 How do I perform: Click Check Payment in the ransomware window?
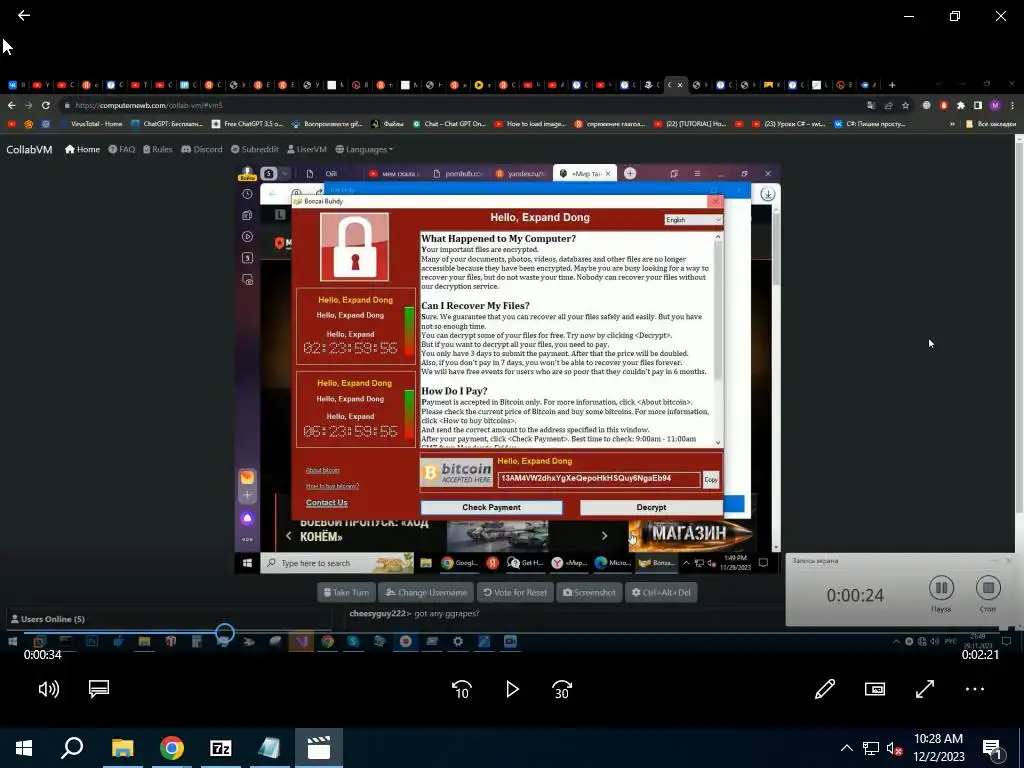tap(491, 507)
